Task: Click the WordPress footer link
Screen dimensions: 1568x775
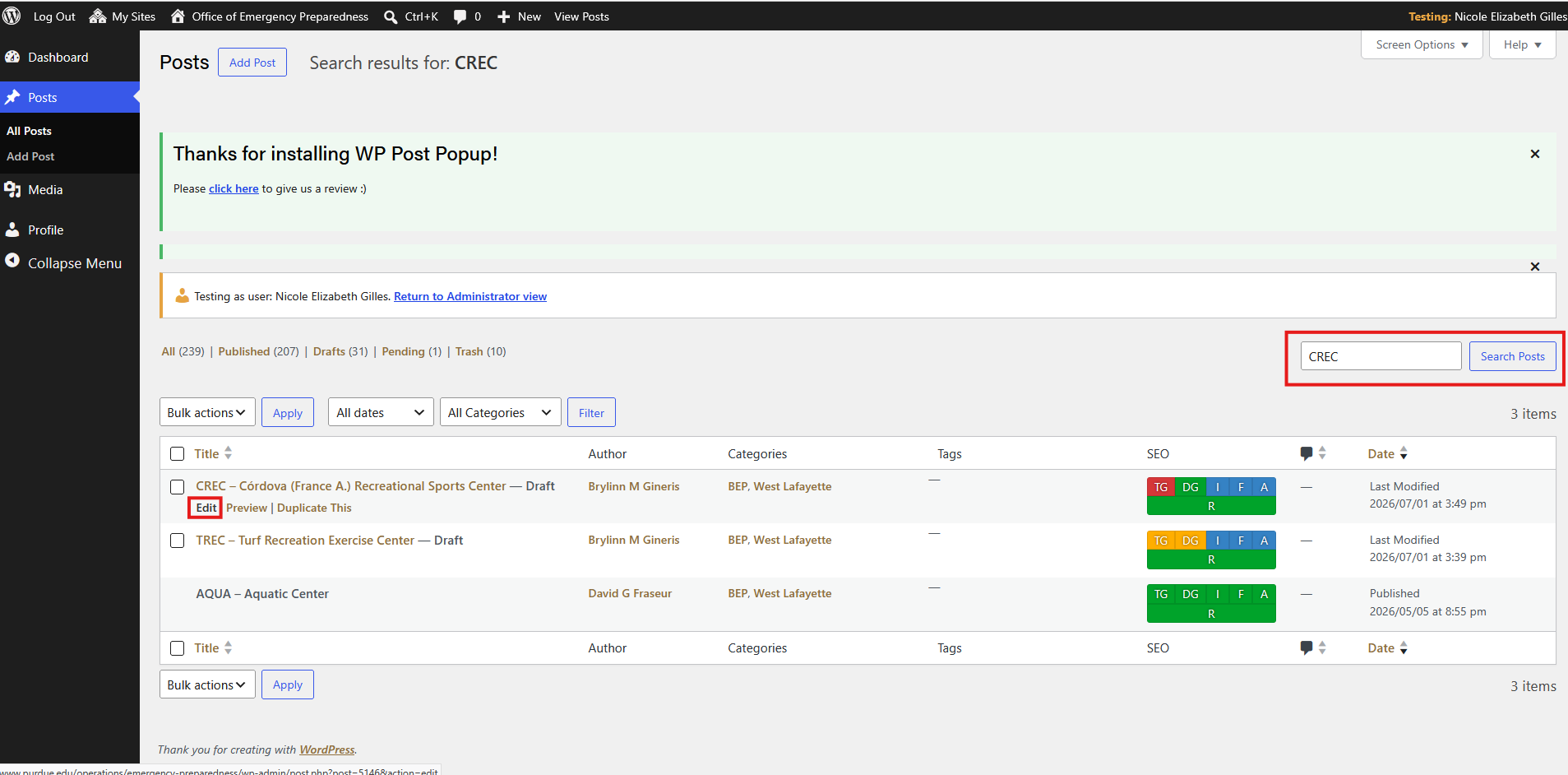Action: point(326,749)
